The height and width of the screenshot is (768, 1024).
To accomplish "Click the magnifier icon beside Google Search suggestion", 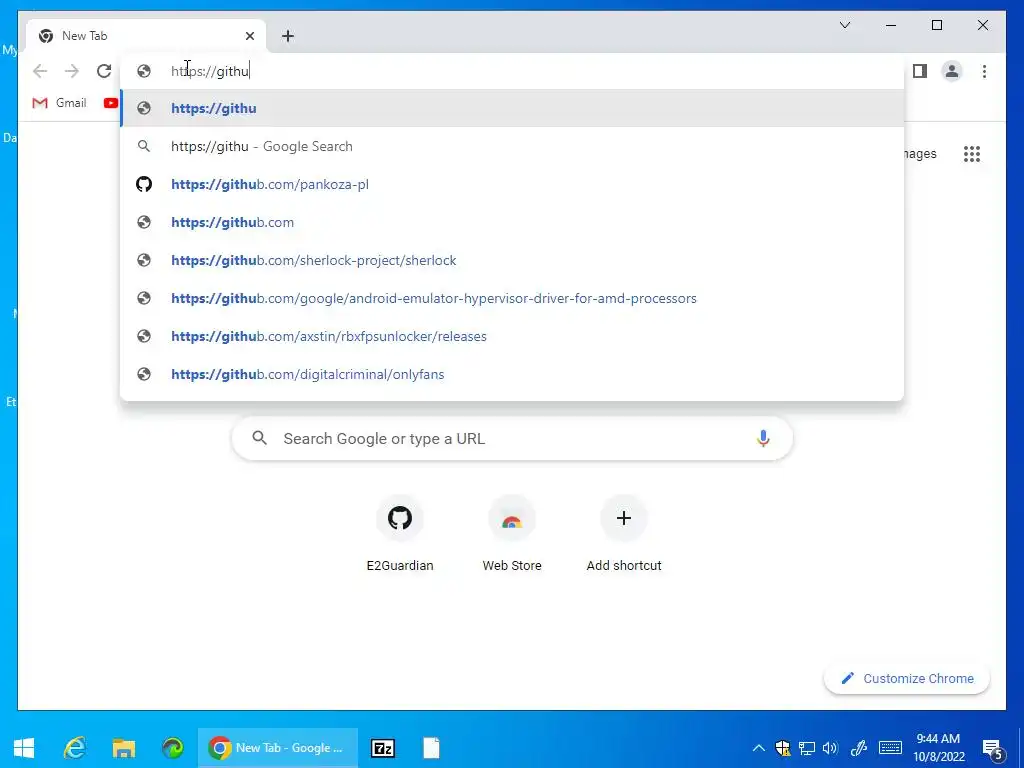I will coord(144,146).
